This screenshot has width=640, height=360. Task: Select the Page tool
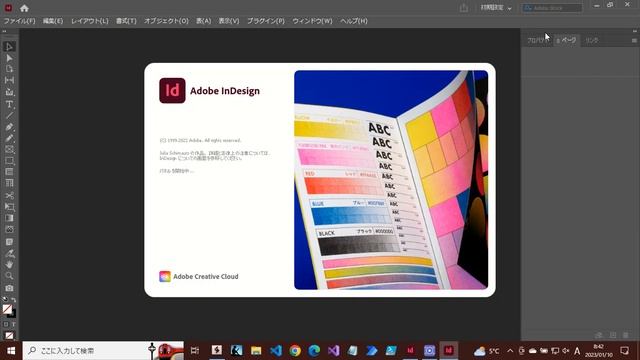coord(9,69)
